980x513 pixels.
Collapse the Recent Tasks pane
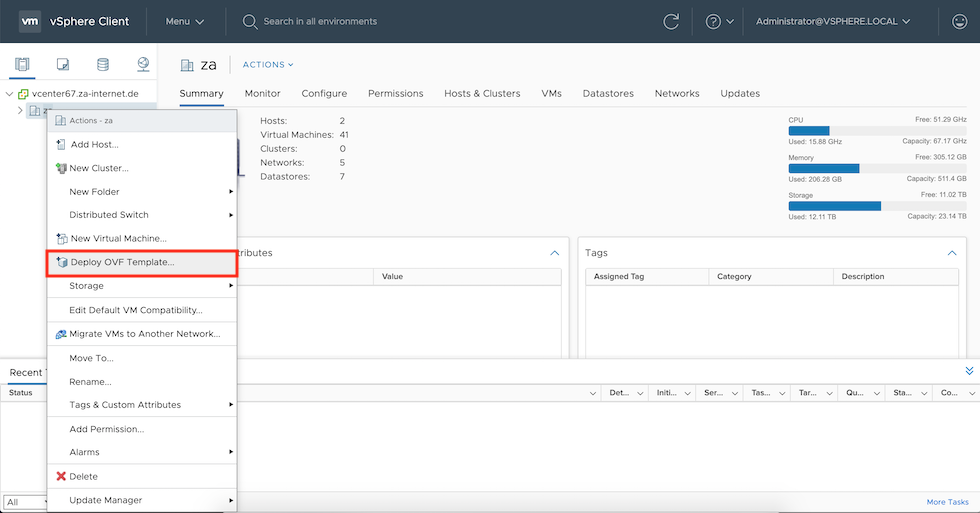tap(969, 371)
